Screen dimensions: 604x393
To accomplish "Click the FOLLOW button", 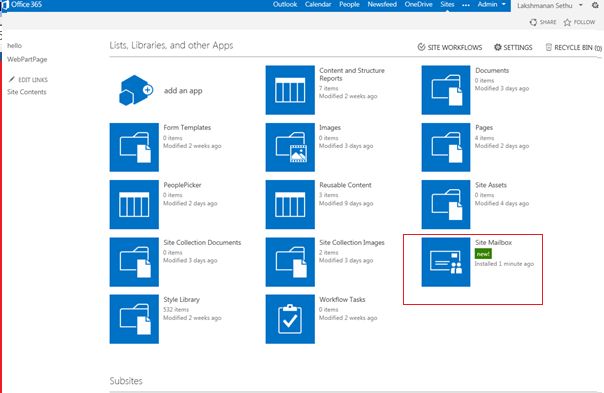I will coord(579,22).
